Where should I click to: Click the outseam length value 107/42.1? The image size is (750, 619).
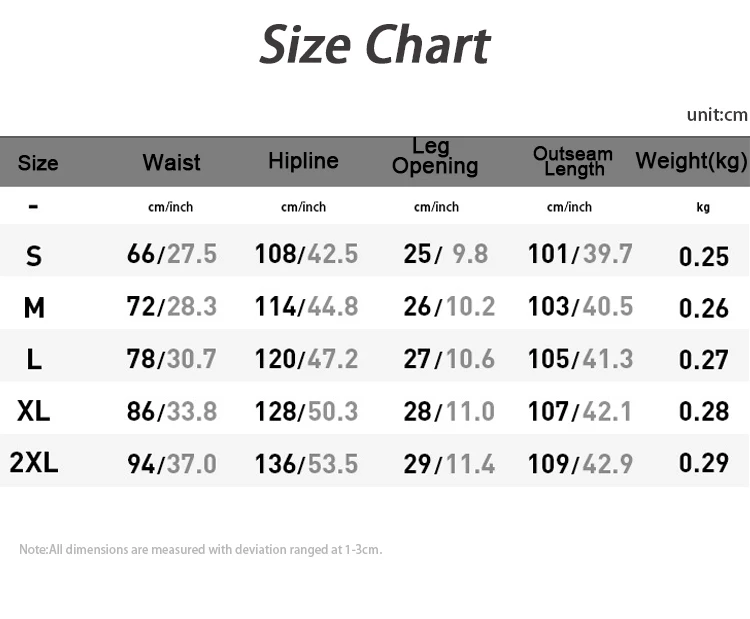pos(580,411)
